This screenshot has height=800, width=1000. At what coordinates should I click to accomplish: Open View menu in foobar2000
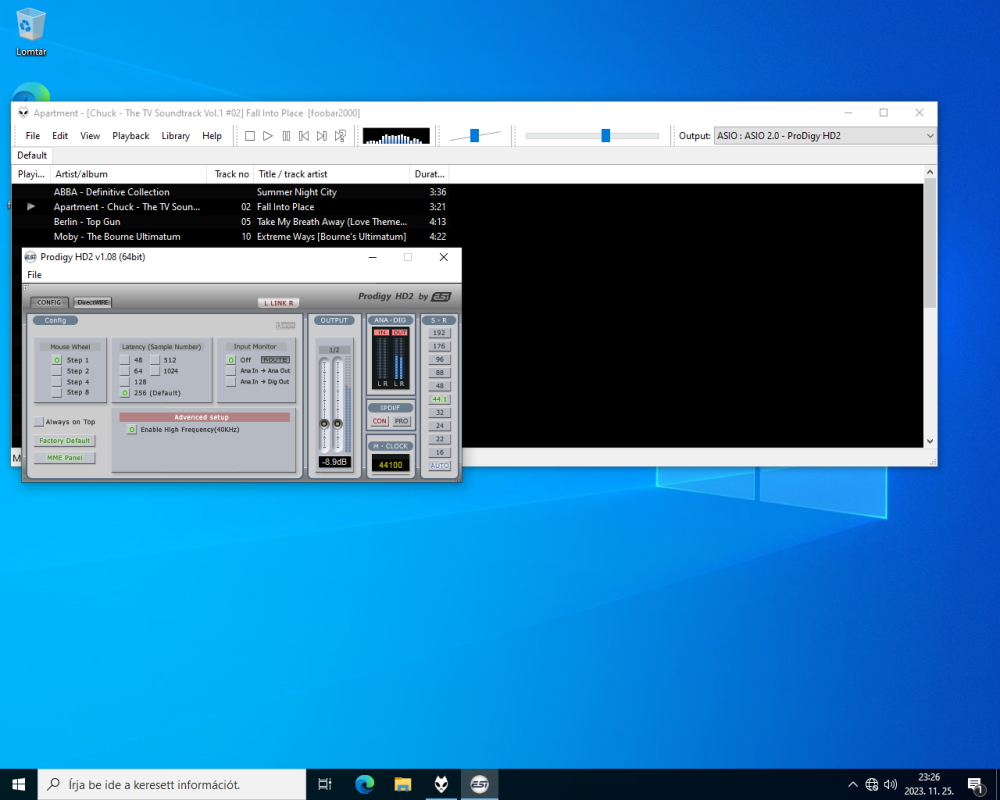[90, 136]
